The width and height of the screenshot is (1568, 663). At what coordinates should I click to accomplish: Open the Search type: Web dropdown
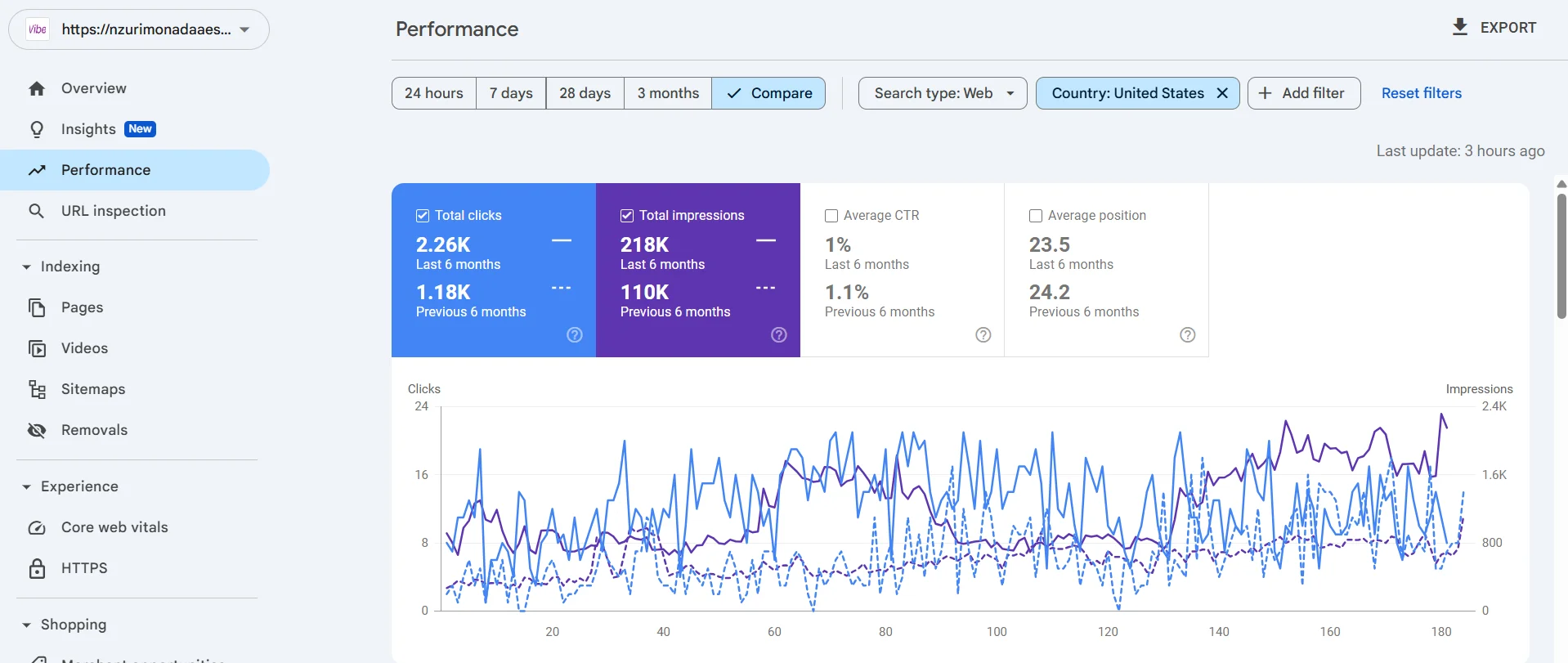tap(943, 93)
